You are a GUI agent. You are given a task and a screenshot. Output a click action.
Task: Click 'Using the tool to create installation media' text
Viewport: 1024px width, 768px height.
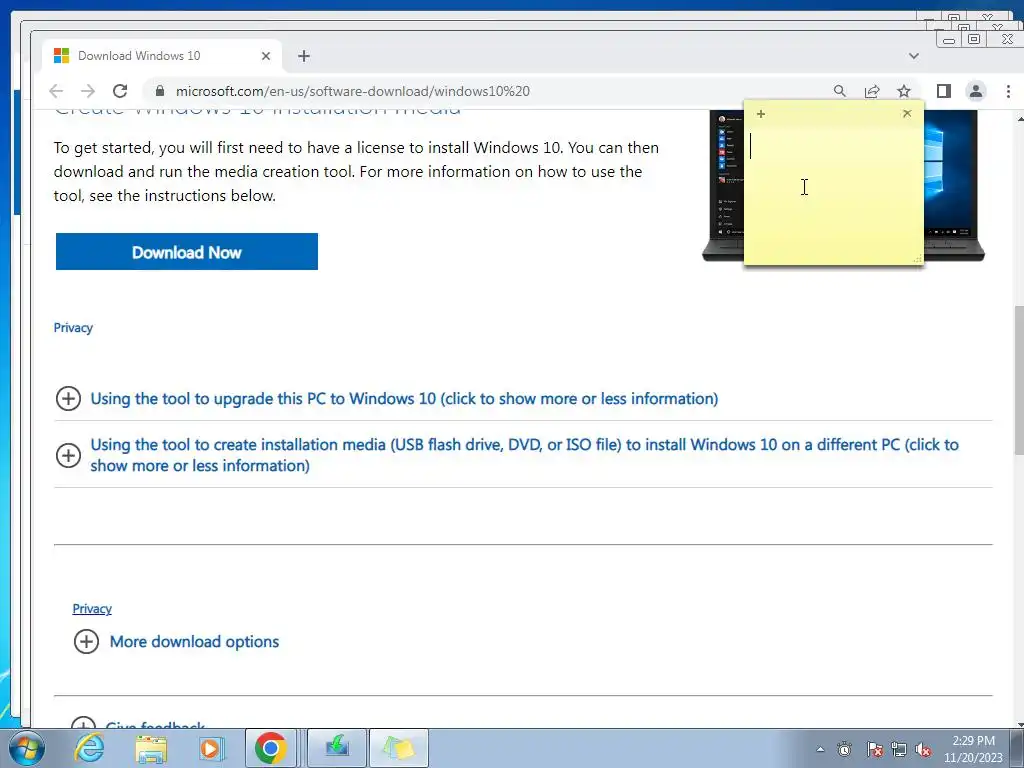click(x=524, y=455)
